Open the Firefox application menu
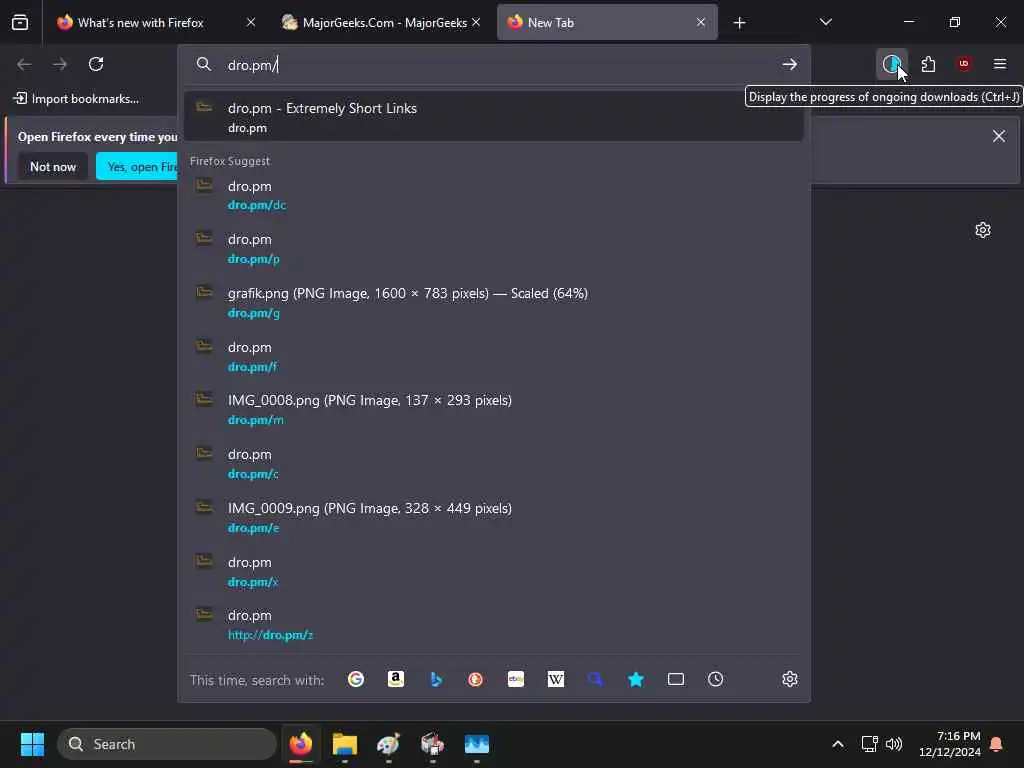Image resolution: width=1024 pixels, height=768 pixels. 1000,64
